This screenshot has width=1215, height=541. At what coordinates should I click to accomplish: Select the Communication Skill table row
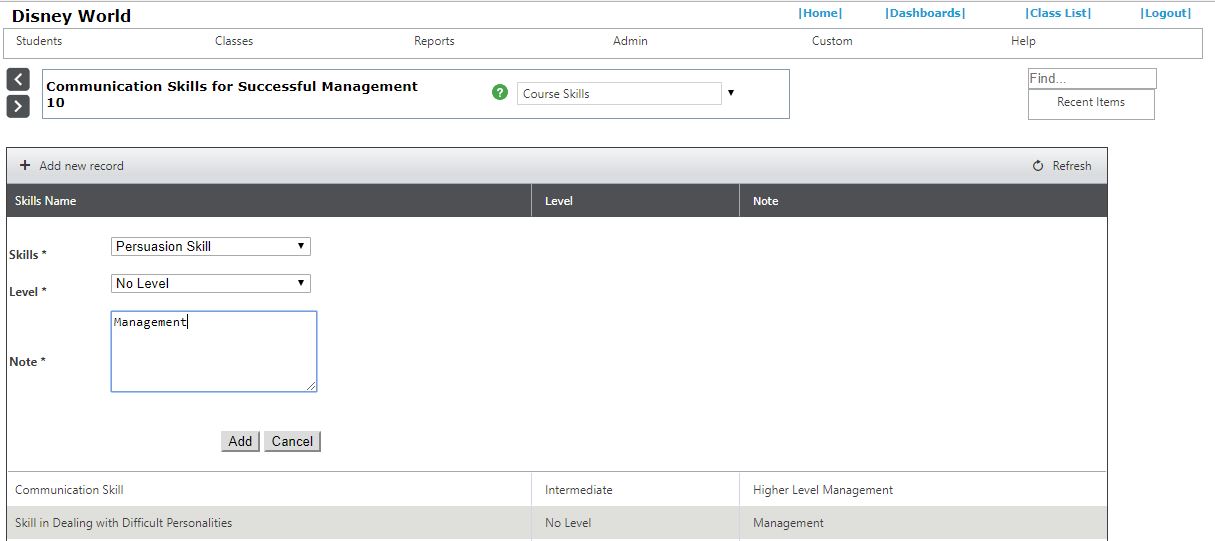pyautogui.click(x=268, y=490)
